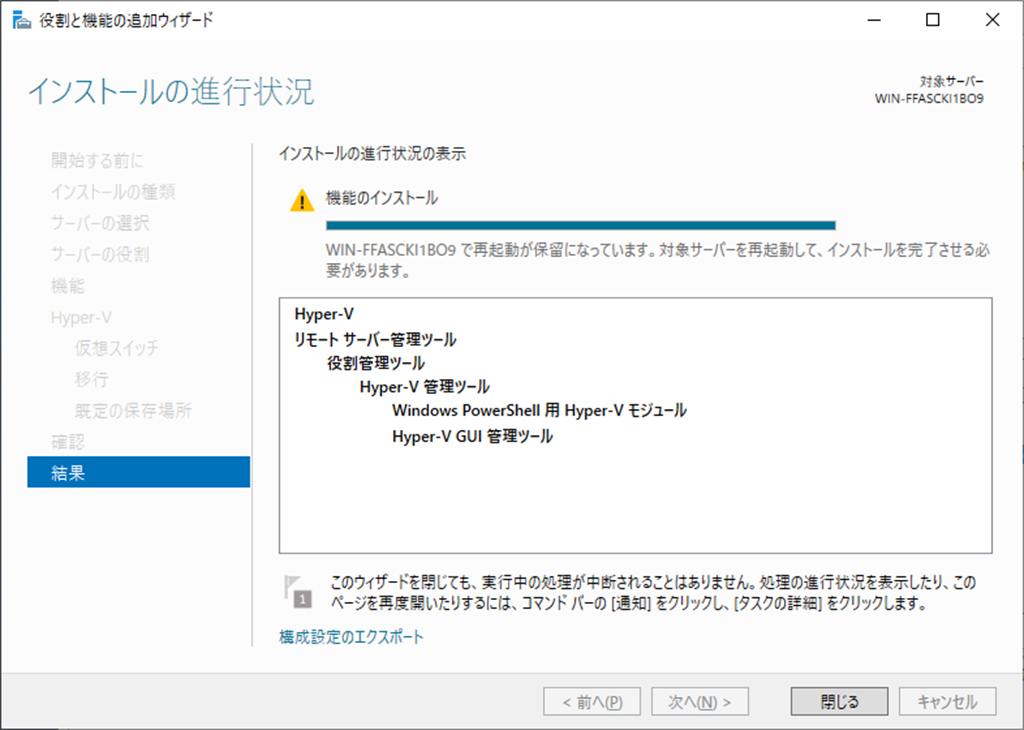Click the warning triangle icon

click(x=302, y=201)
